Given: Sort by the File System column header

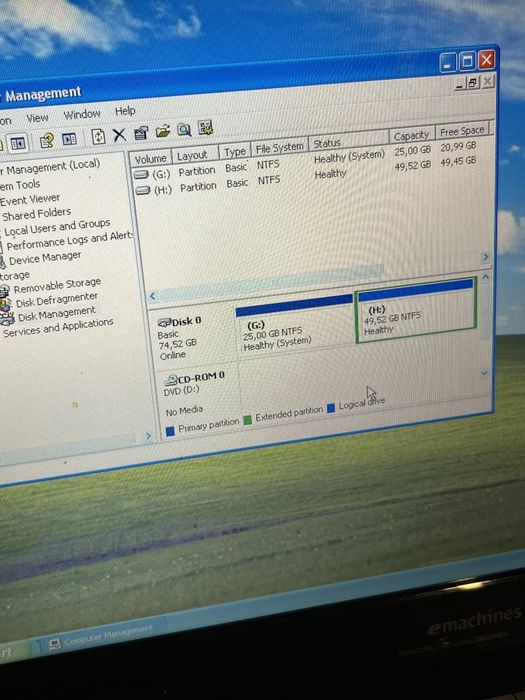Looking at the screenshot, I should pos(279,147).
